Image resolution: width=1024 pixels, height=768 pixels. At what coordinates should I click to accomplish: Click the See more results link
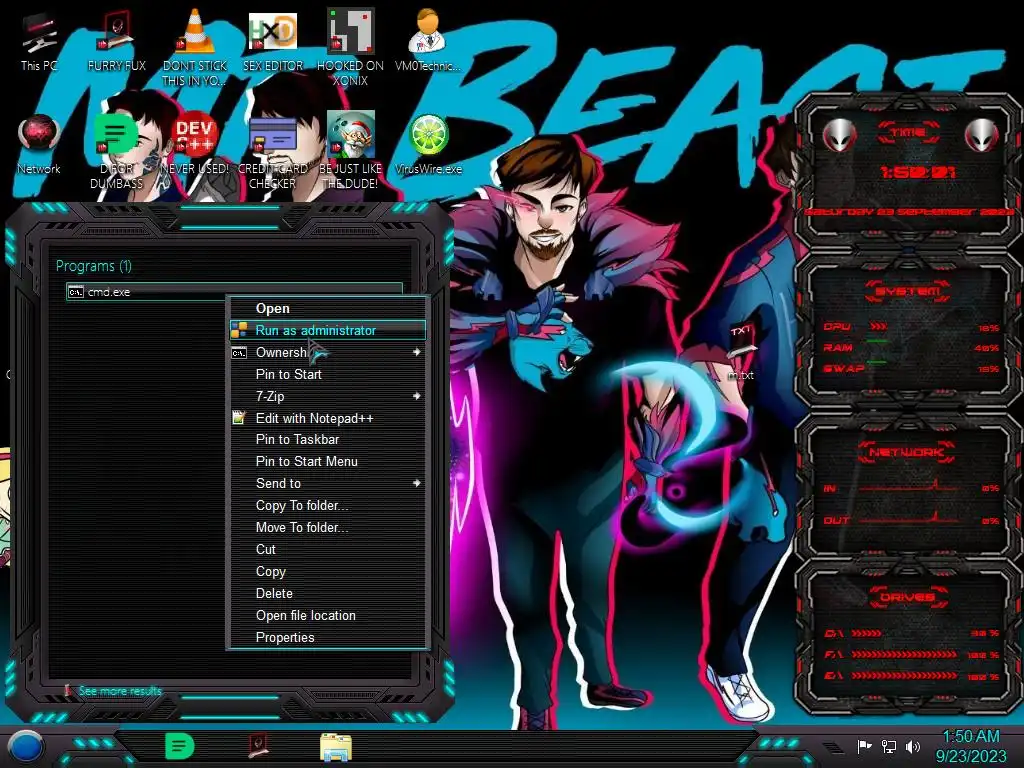pyautogui.click(x=120, y=691)
